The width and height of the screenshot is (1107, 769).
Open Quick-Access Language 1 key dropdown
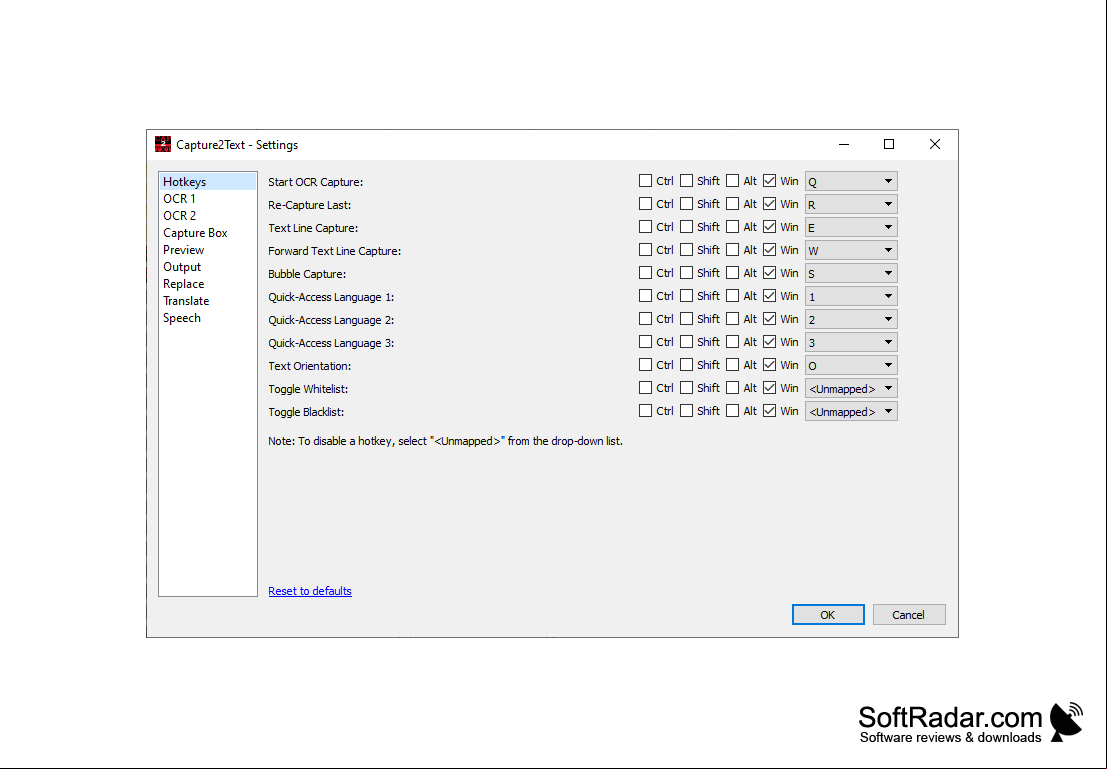pos(851,297)
